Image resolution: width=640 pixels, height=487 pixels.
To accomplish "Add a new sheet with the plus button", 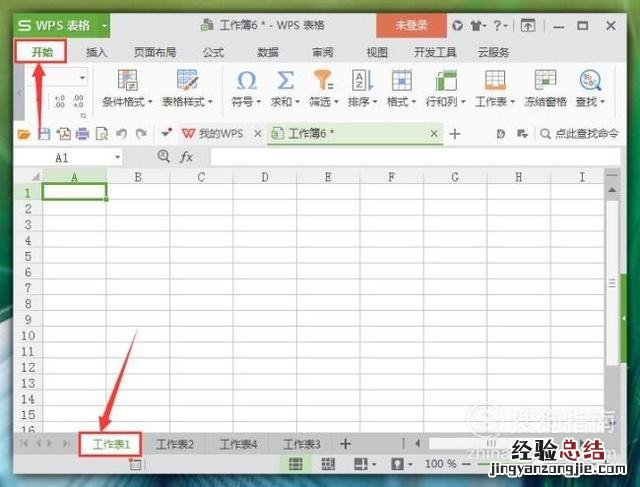I will 346,444.
